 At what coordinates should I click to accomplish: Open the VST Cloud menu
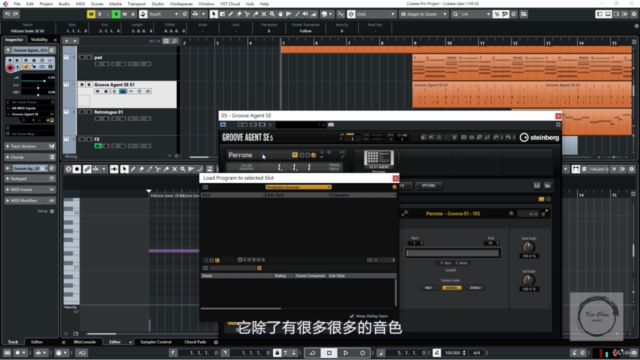pyautogui.click(x=230, y=4)
